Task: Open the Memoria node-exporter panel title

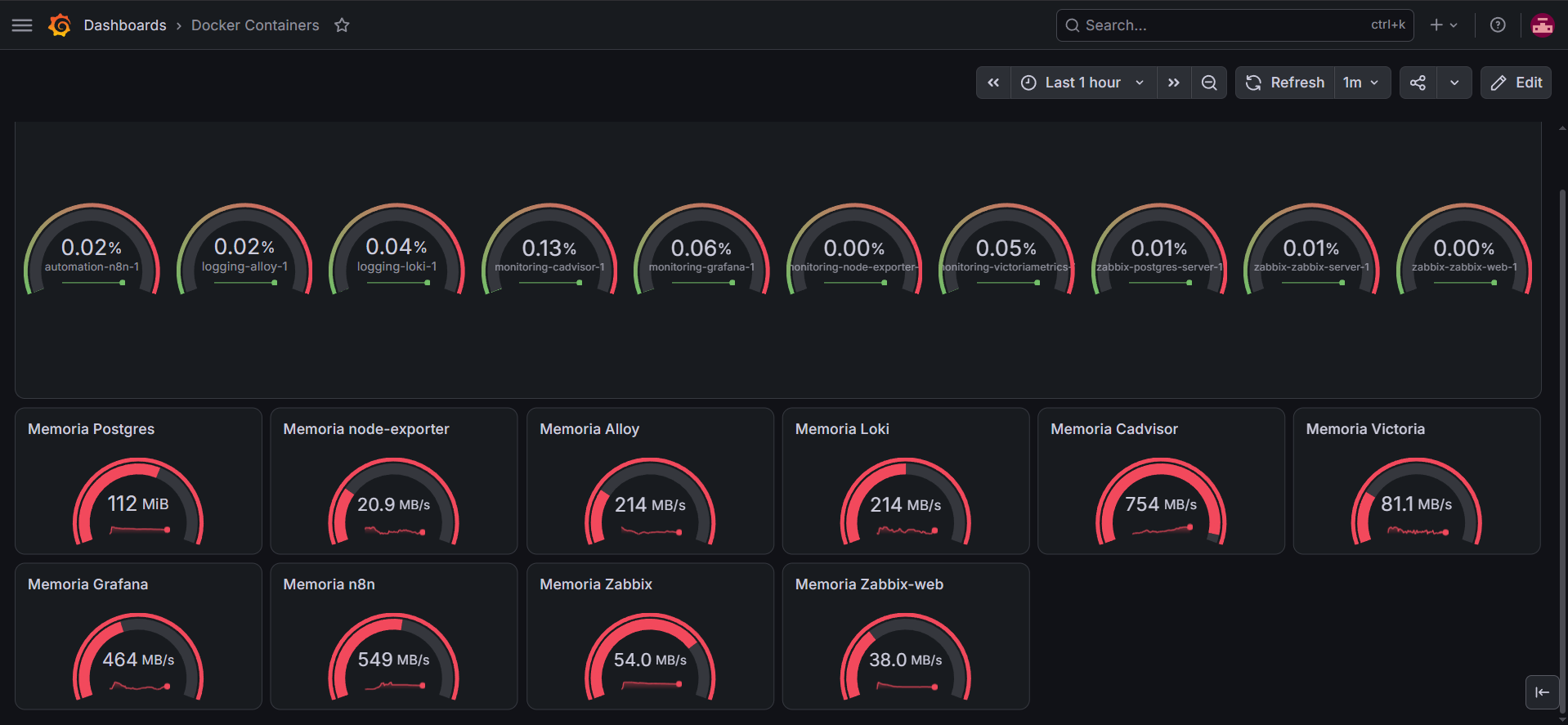Action: pos(366,429)
